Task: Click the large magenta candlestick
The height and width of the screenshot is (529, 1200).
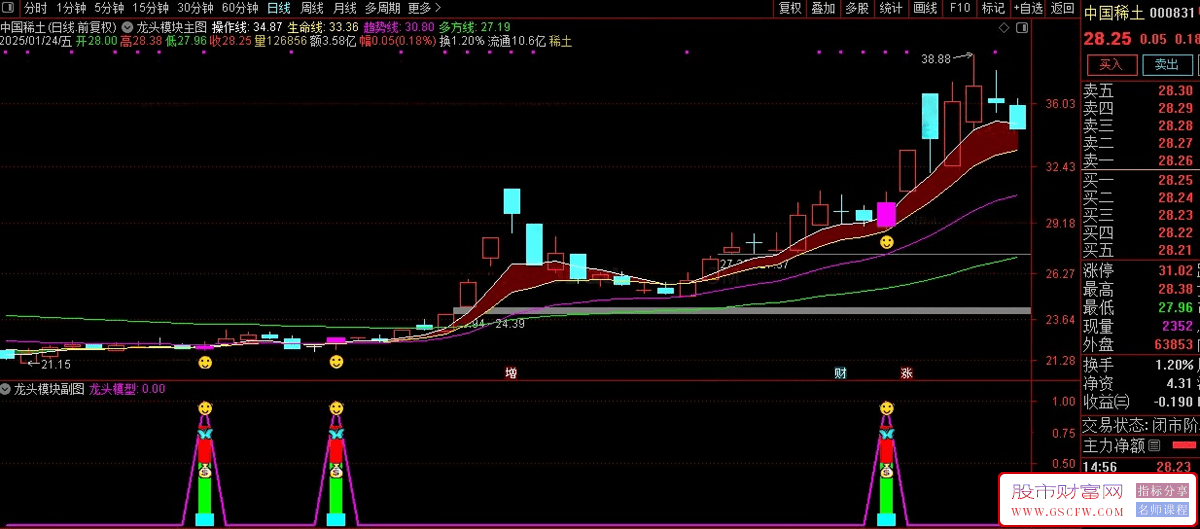Action: coord(886,214)
